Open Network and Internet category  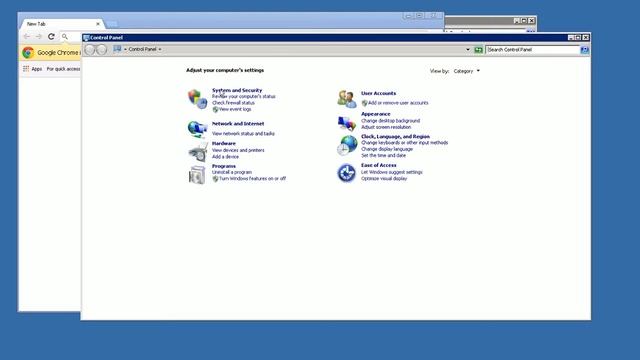(x=238, y=124)
